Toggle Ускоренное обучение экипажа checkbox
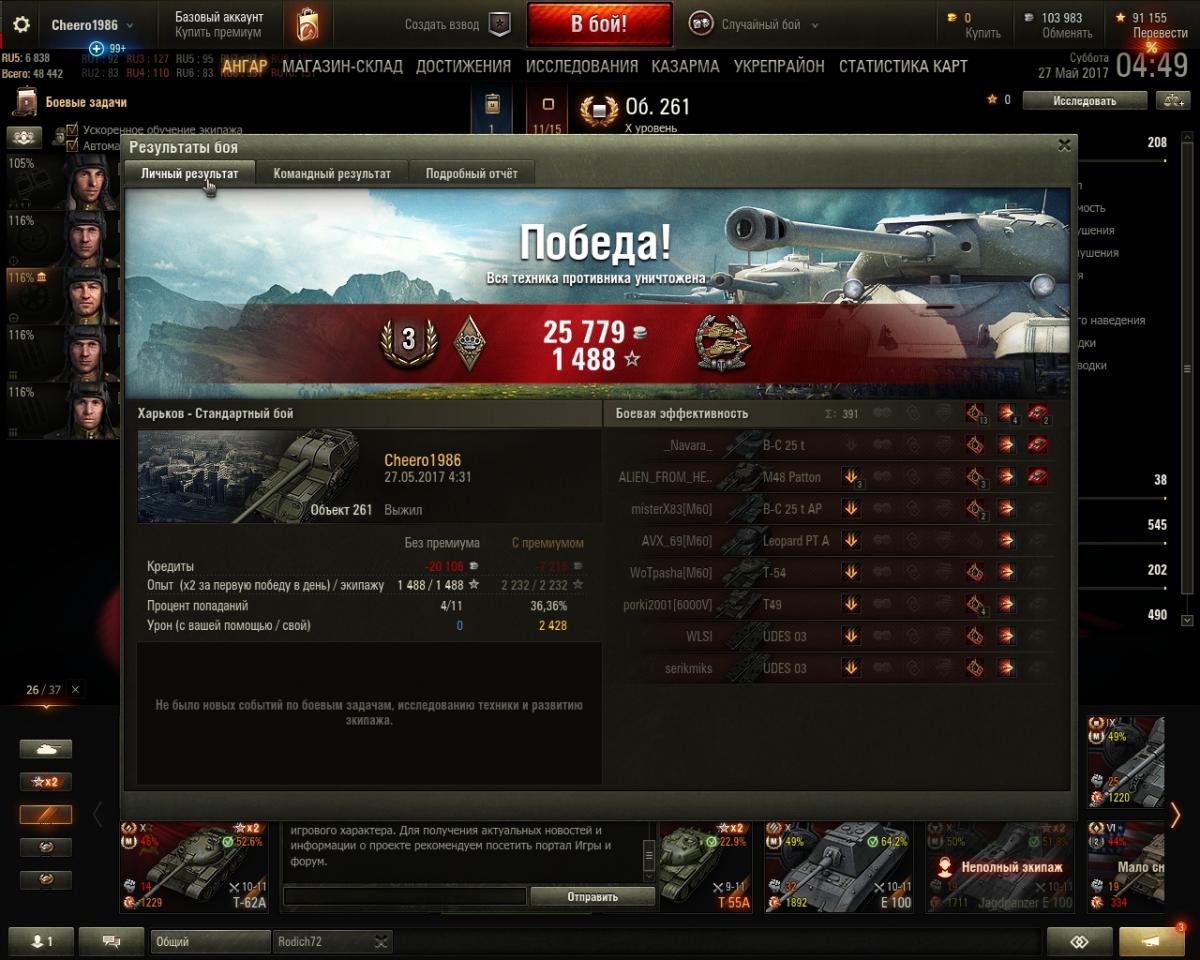 pyautogui.click(x=72, y=130)
